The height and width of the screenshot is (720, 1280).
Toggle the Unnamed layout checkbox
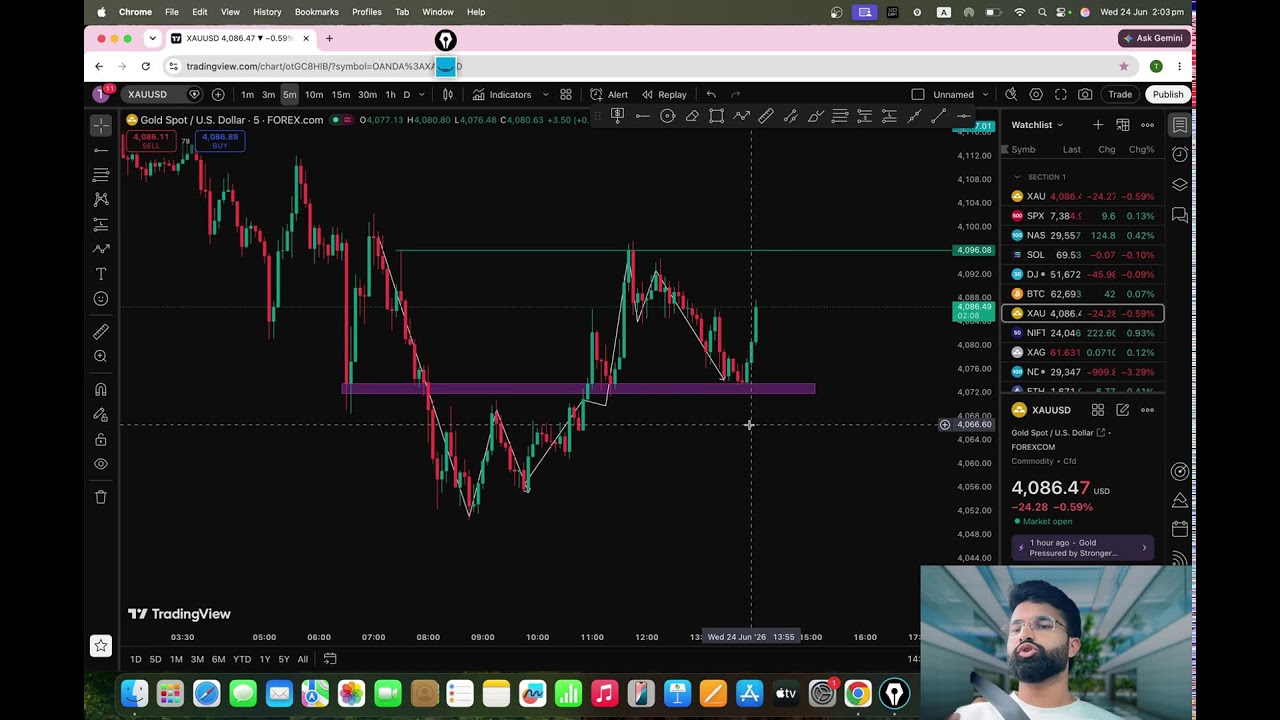(x=918, y=95)
